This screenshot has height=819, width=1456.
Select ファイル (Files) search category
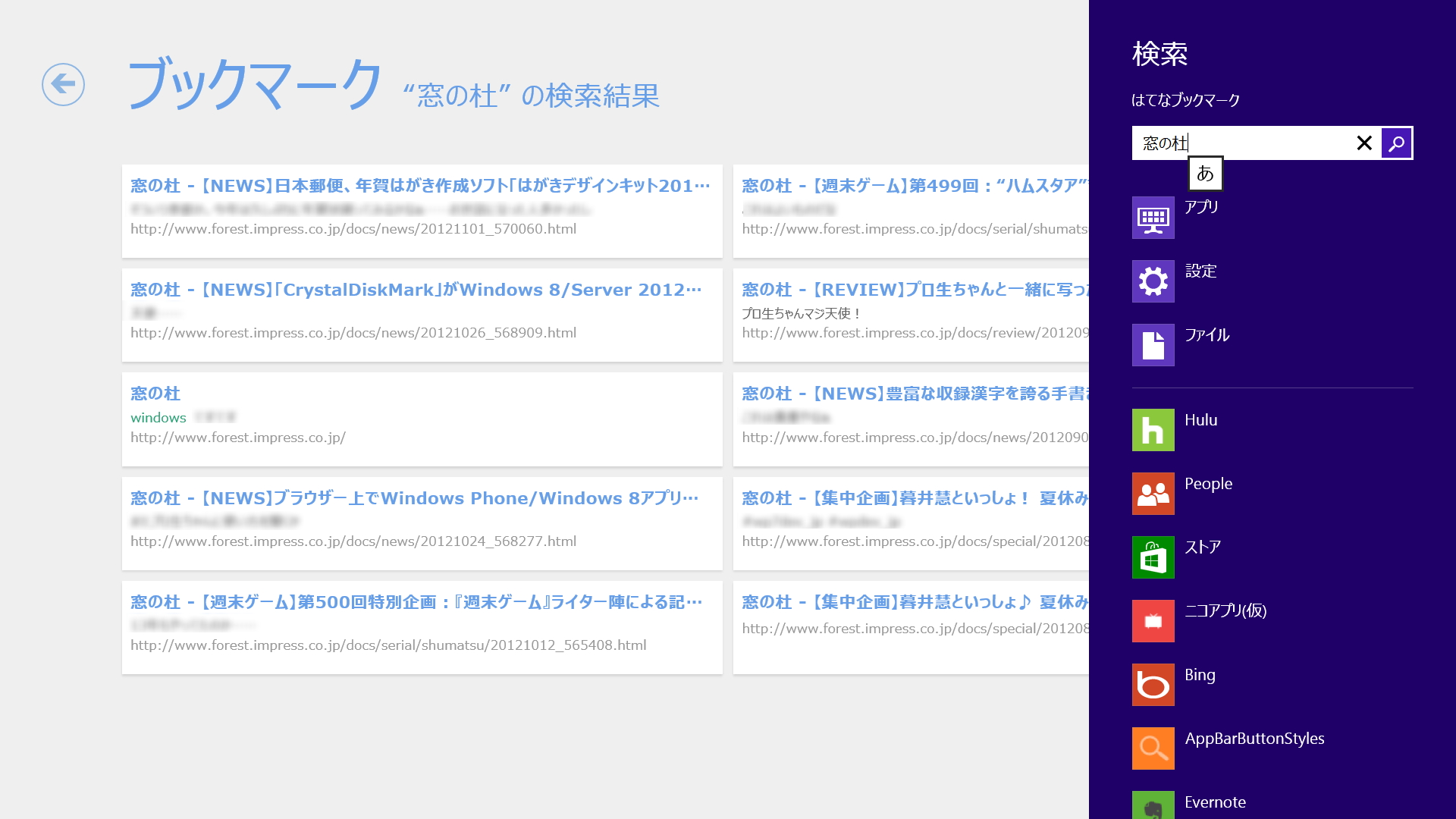pos(1153,345)
